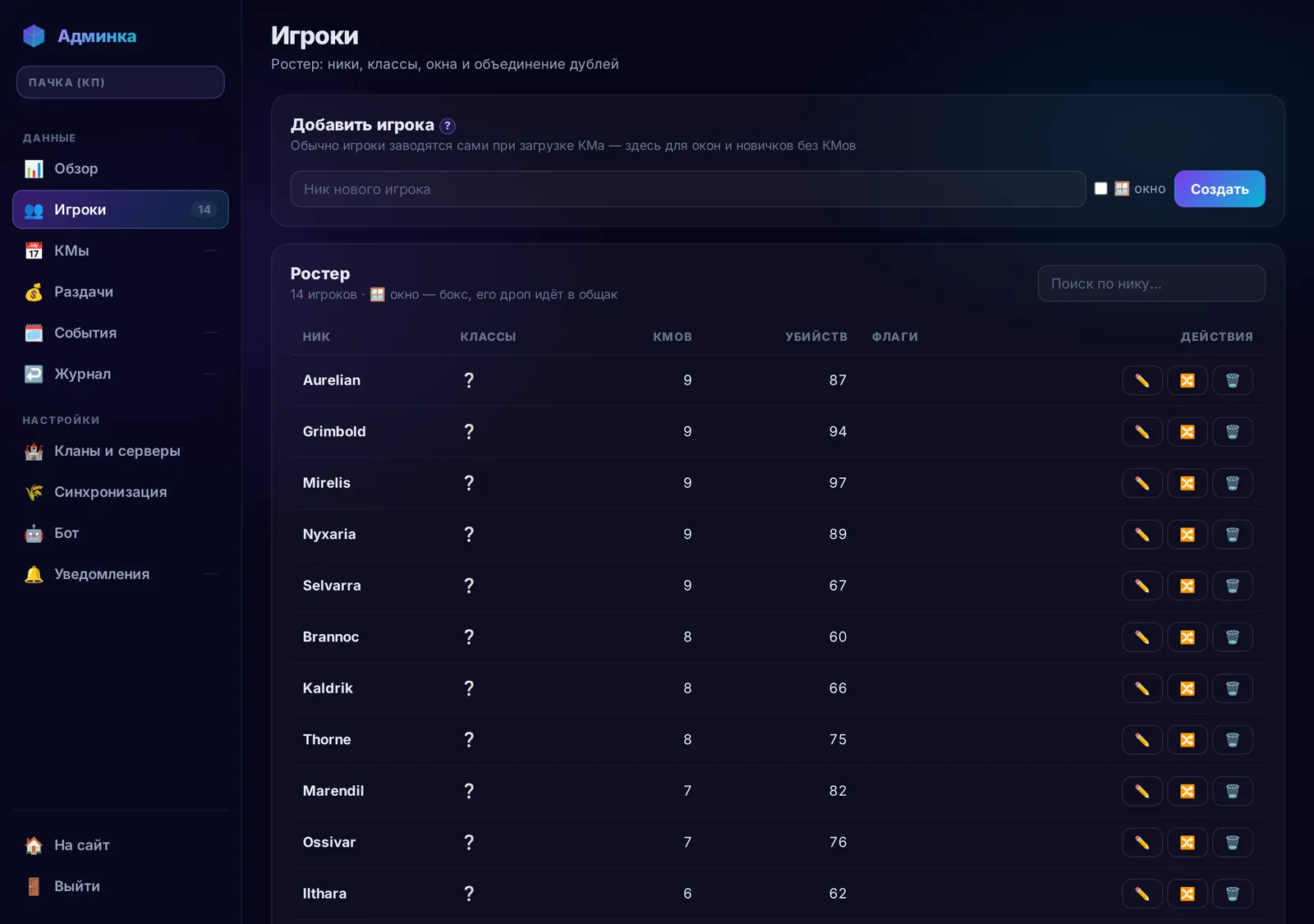Merge duplicates for Selvarra row
This screenshot has height=924, width=1314.
1187,586
